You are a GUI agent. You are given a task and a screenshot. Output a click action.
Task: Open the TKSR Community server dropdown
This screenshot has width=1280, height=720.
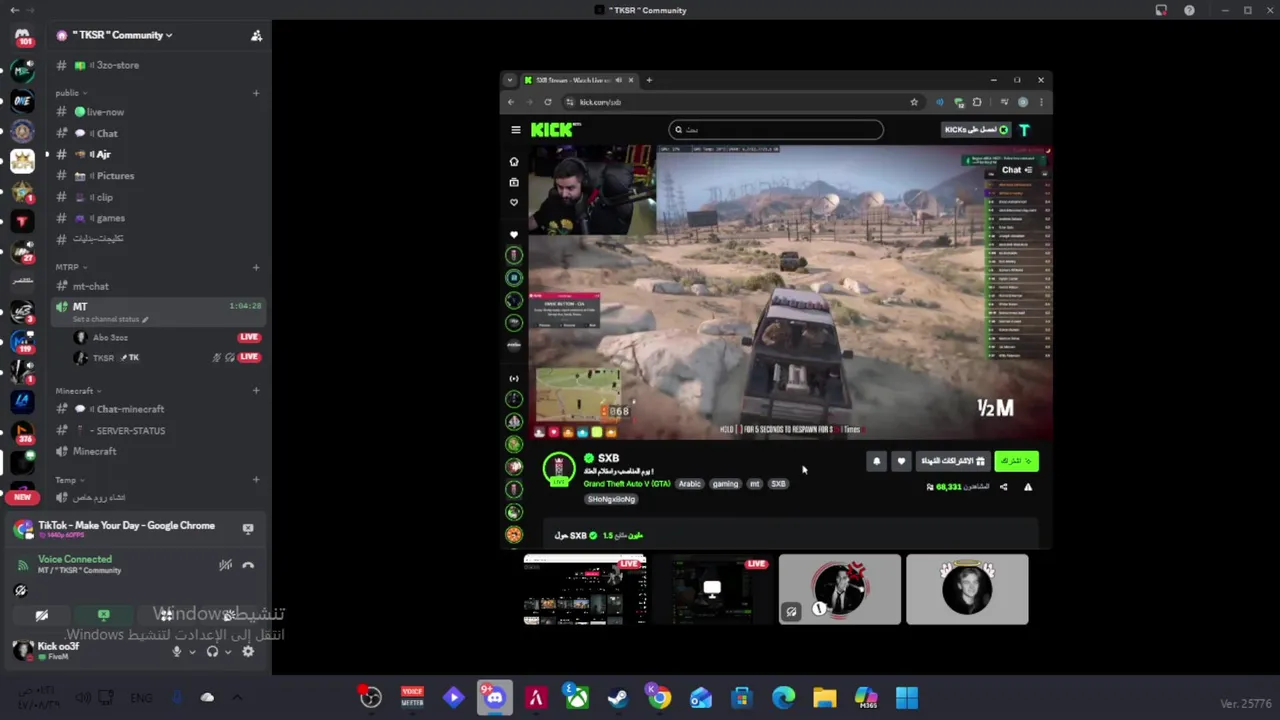(121, 35)
